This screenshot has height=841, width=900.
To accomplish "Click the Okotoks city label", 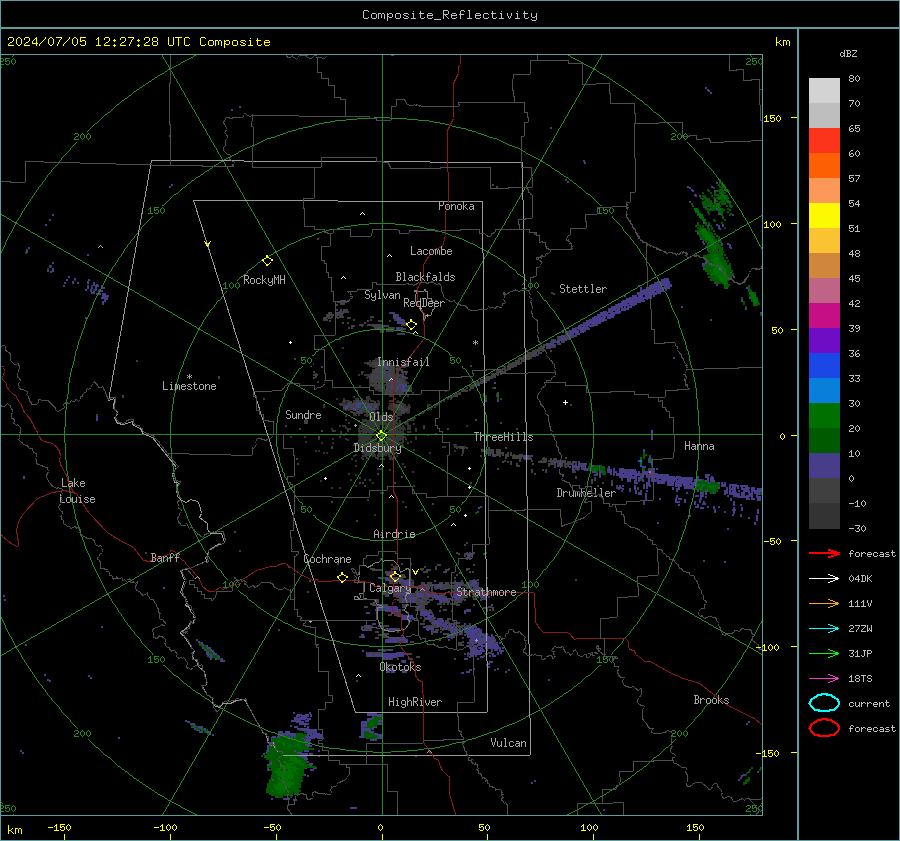I will click(x=400, y=667).
